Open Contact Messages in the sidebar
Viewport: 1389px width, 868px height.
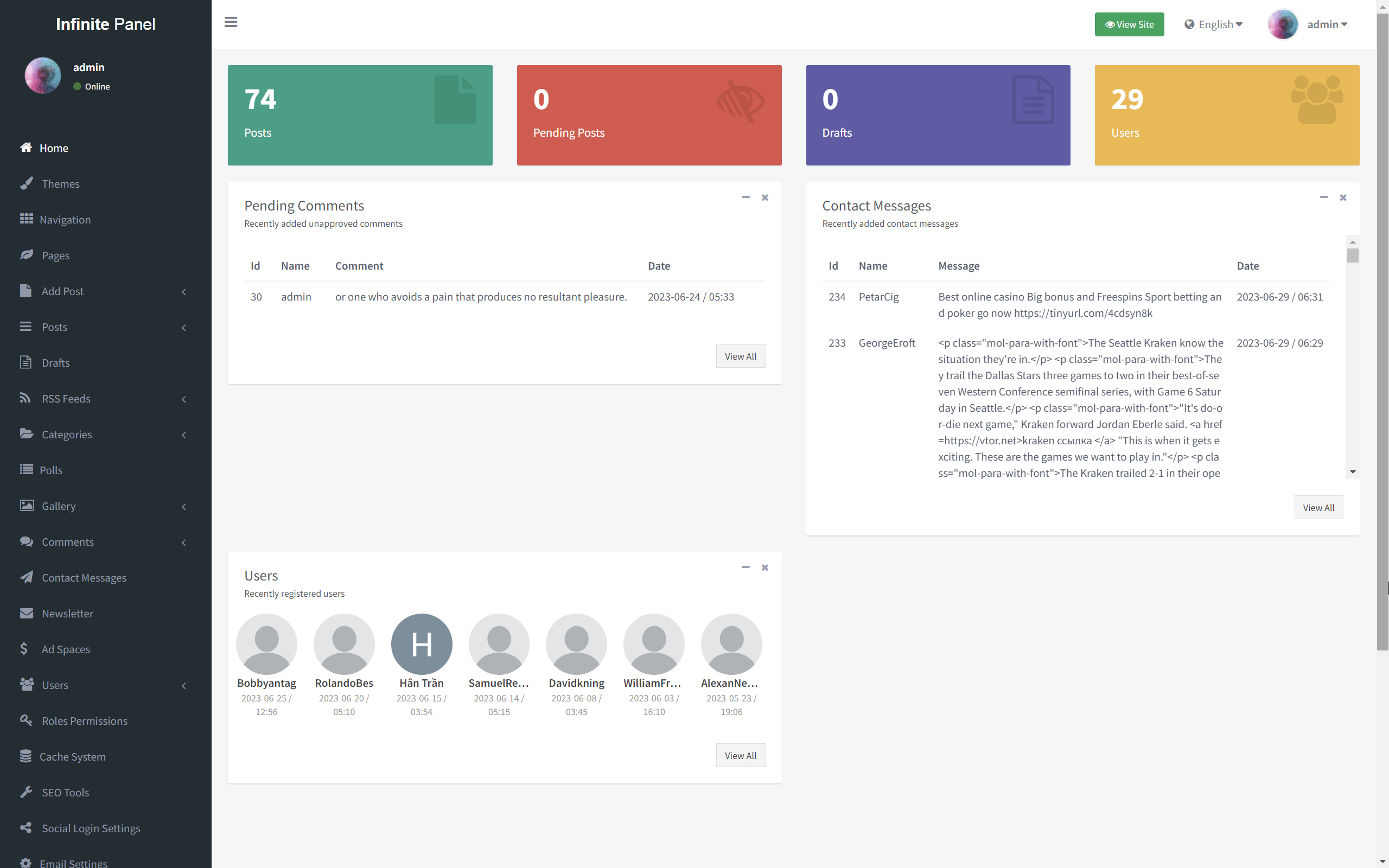pos(84,578)
